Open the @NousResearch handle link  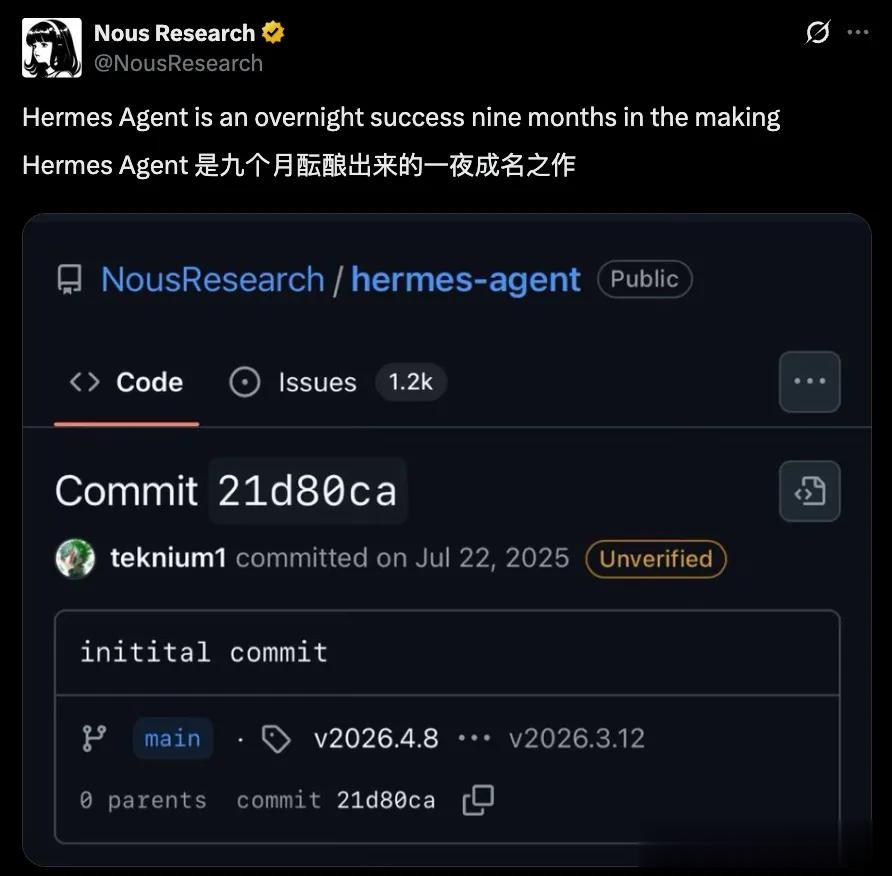point(178,63)
